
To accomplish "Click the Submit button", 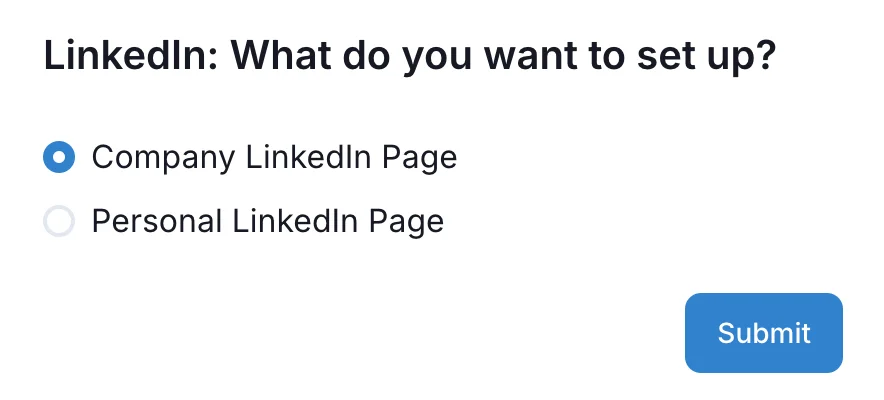I will pyautogui.click(x=763, y=333).
